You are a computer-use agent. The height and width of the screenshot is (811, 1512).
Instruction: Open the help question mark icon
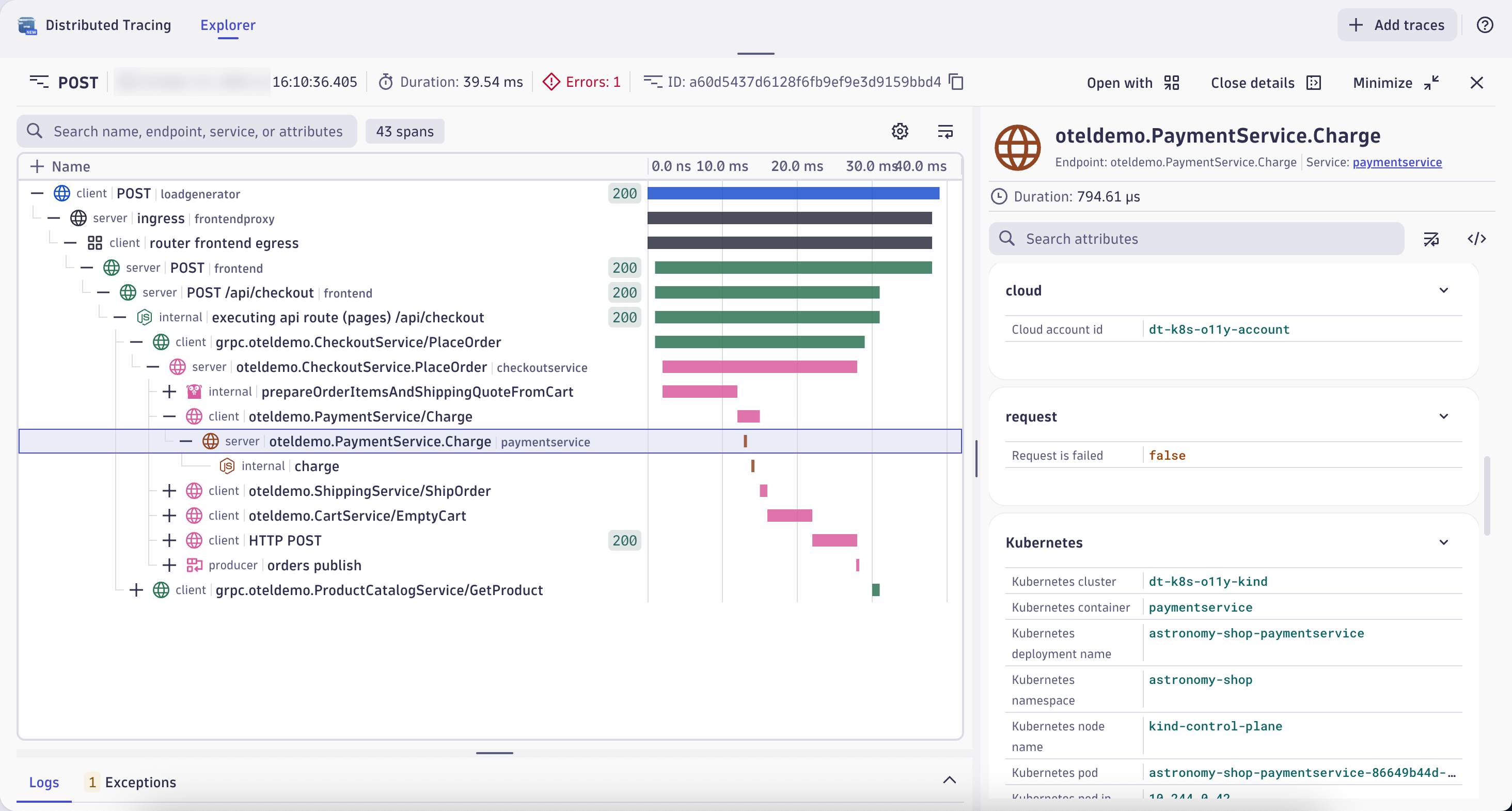tap(1485, 25)
